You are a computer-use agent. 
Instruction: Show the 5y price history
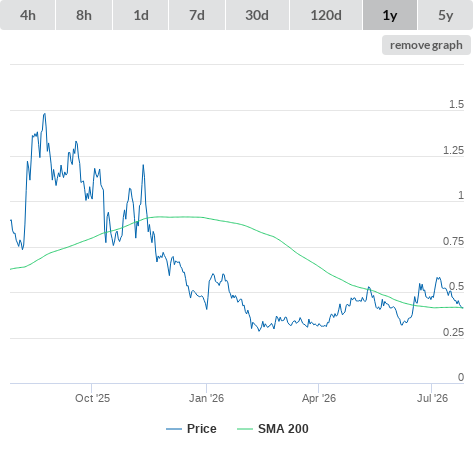click(x=446, y=15)
